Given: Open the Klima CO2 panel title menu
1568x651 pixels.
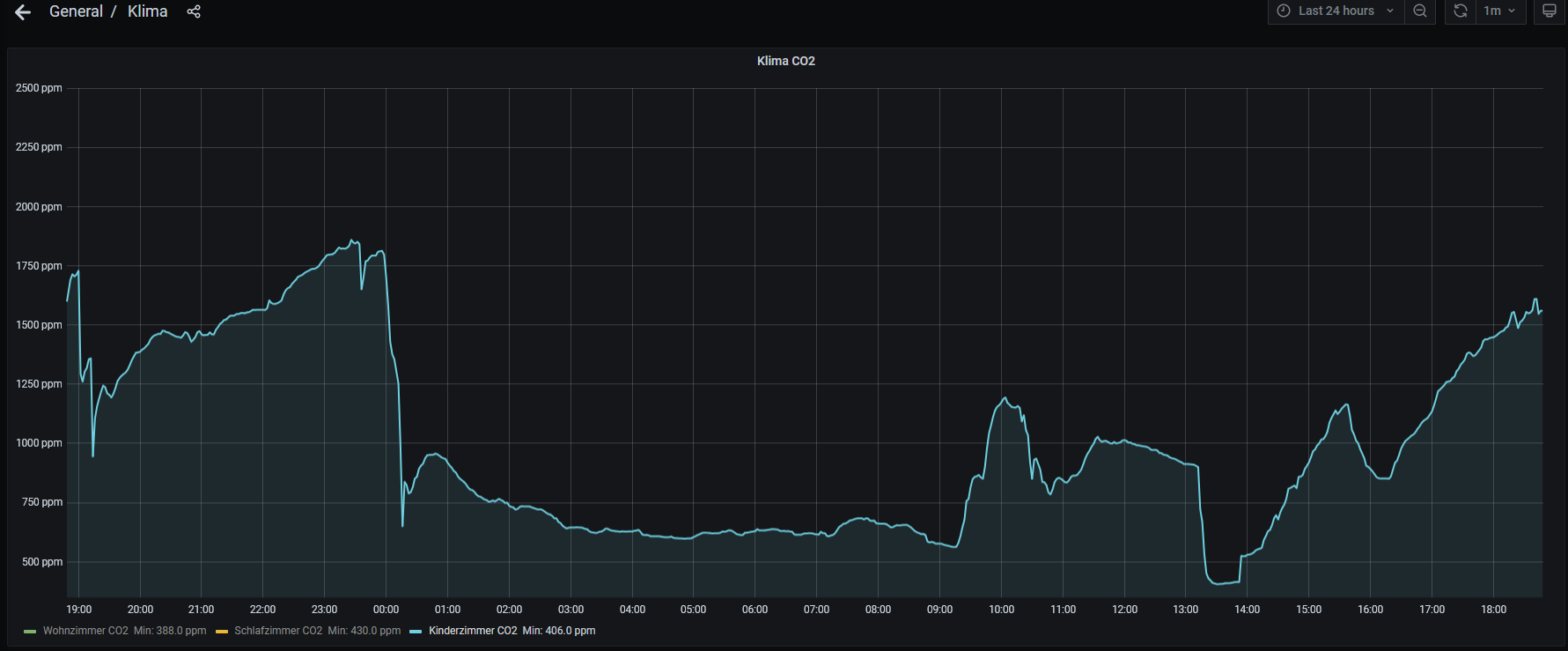Looking at the screenshot, I should click(785, 61).
